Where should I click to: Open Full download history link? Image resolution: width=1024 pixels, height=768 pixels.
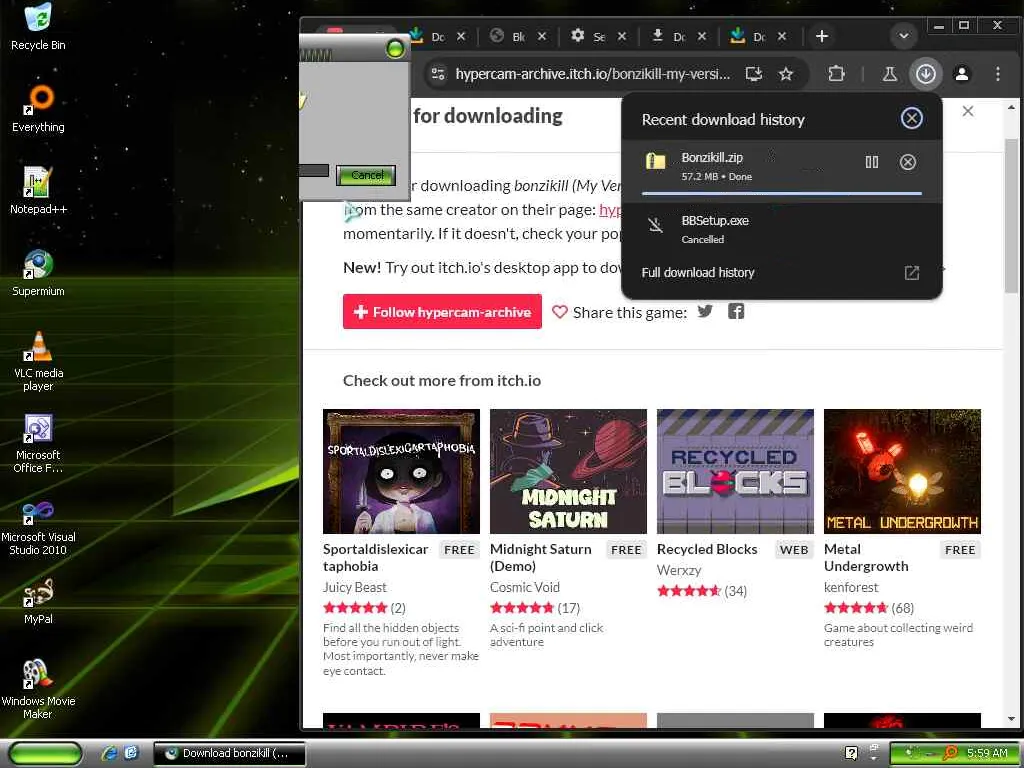[x=697, y=272]
